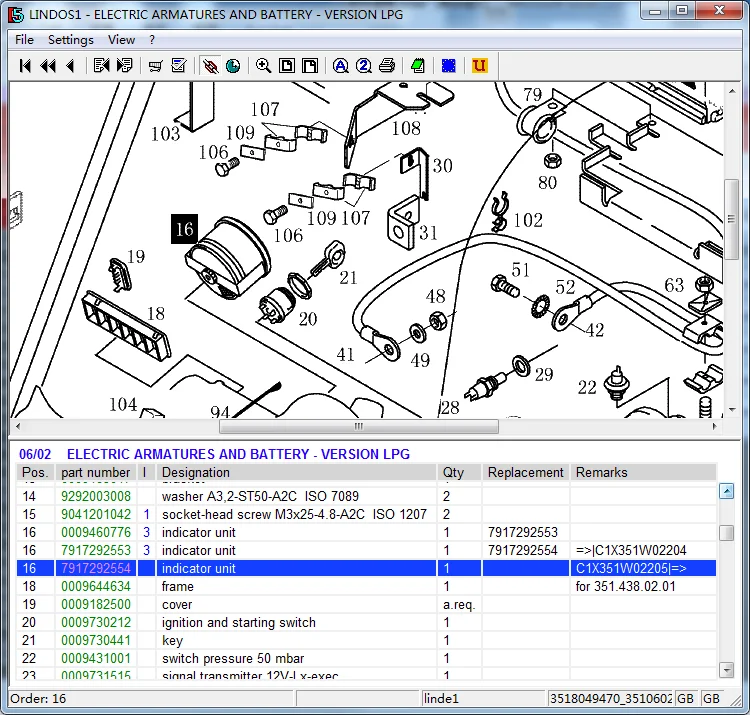Image resolution: width=750 pixels, height=715 pixels.
Task: Click the 'part number' column header
Action: tap(95, 472)
